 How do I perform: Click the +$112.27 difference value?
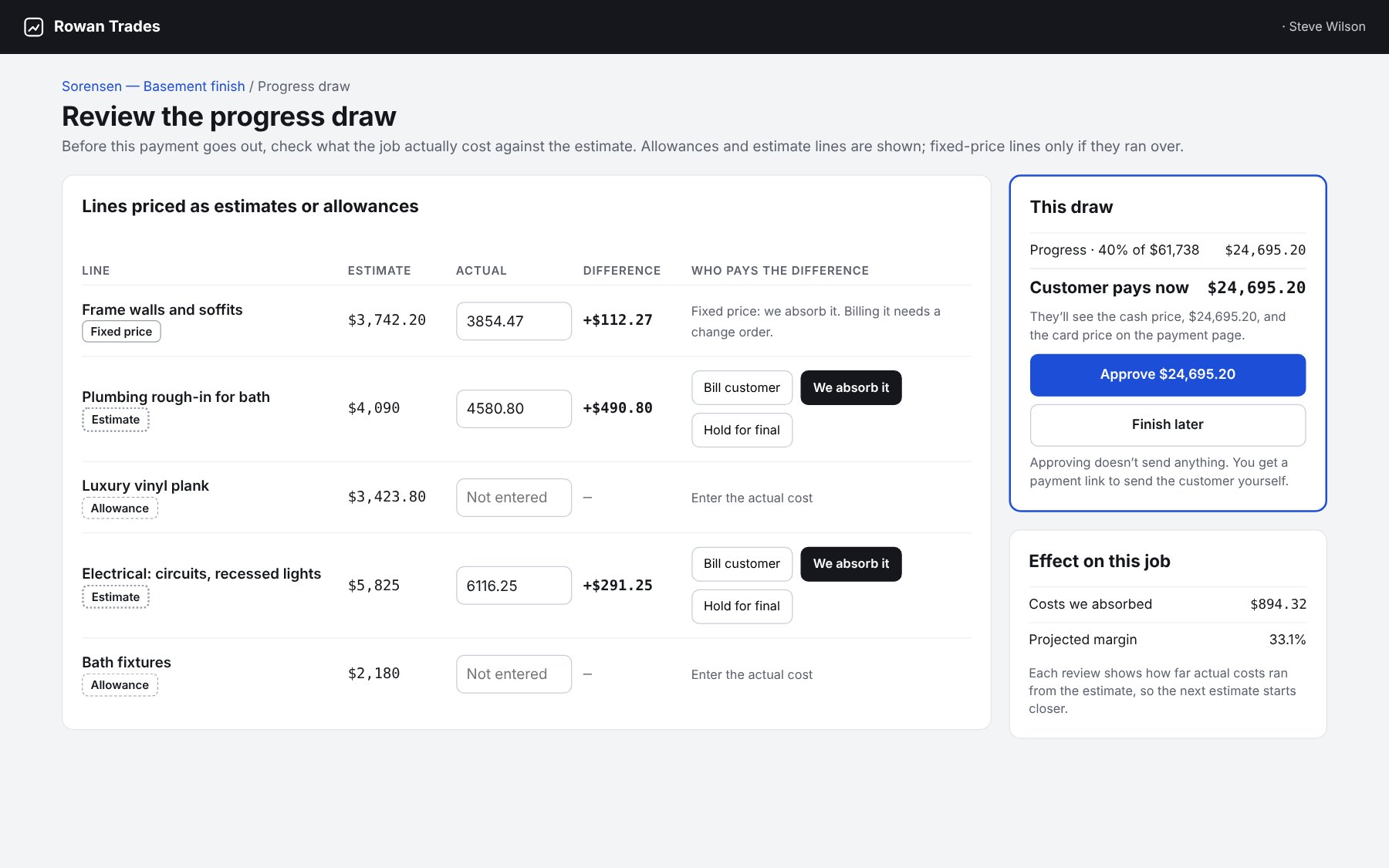617,320
